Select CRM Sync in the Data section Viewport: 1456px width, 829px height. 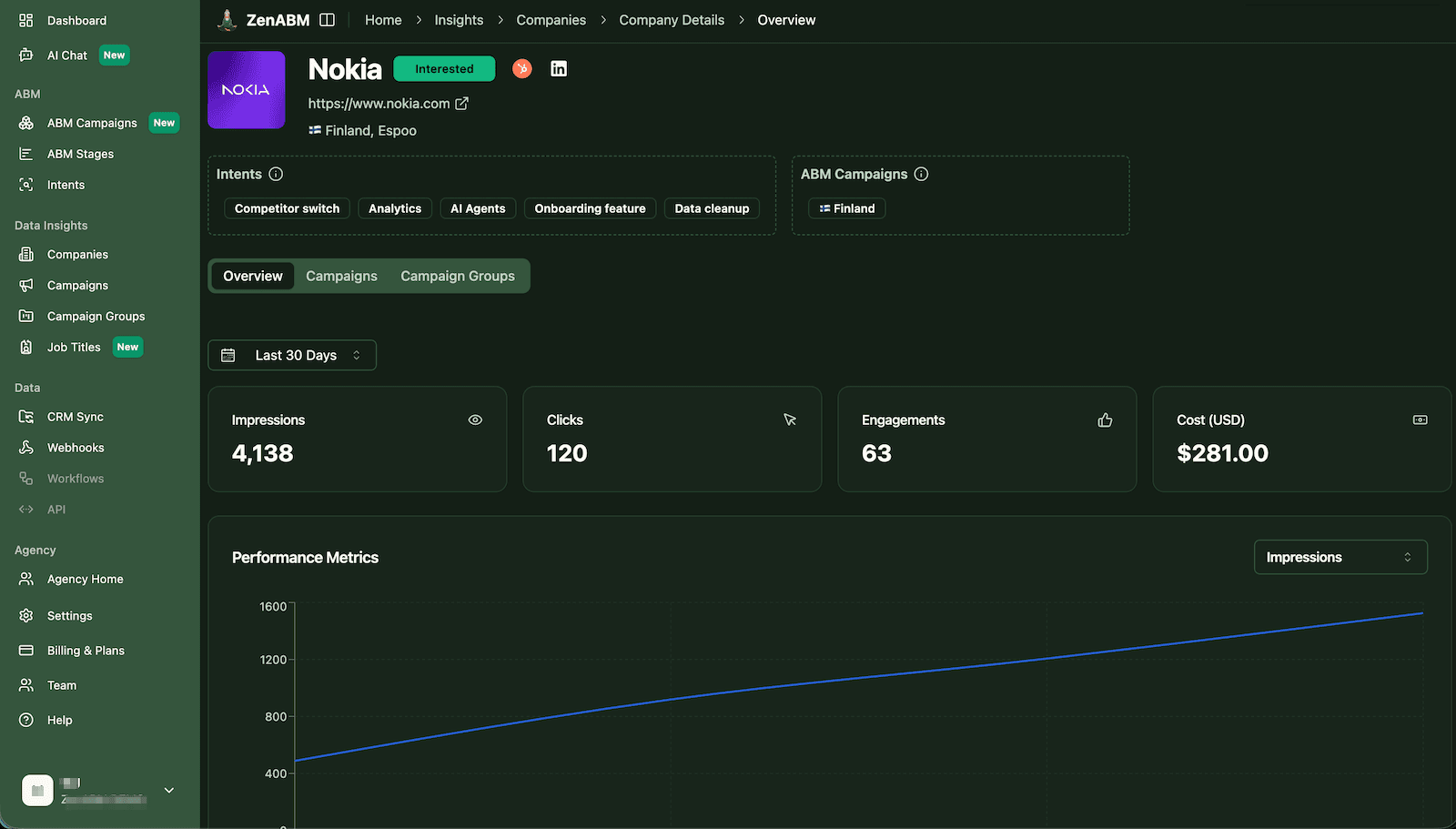click(x=75, y=416)
